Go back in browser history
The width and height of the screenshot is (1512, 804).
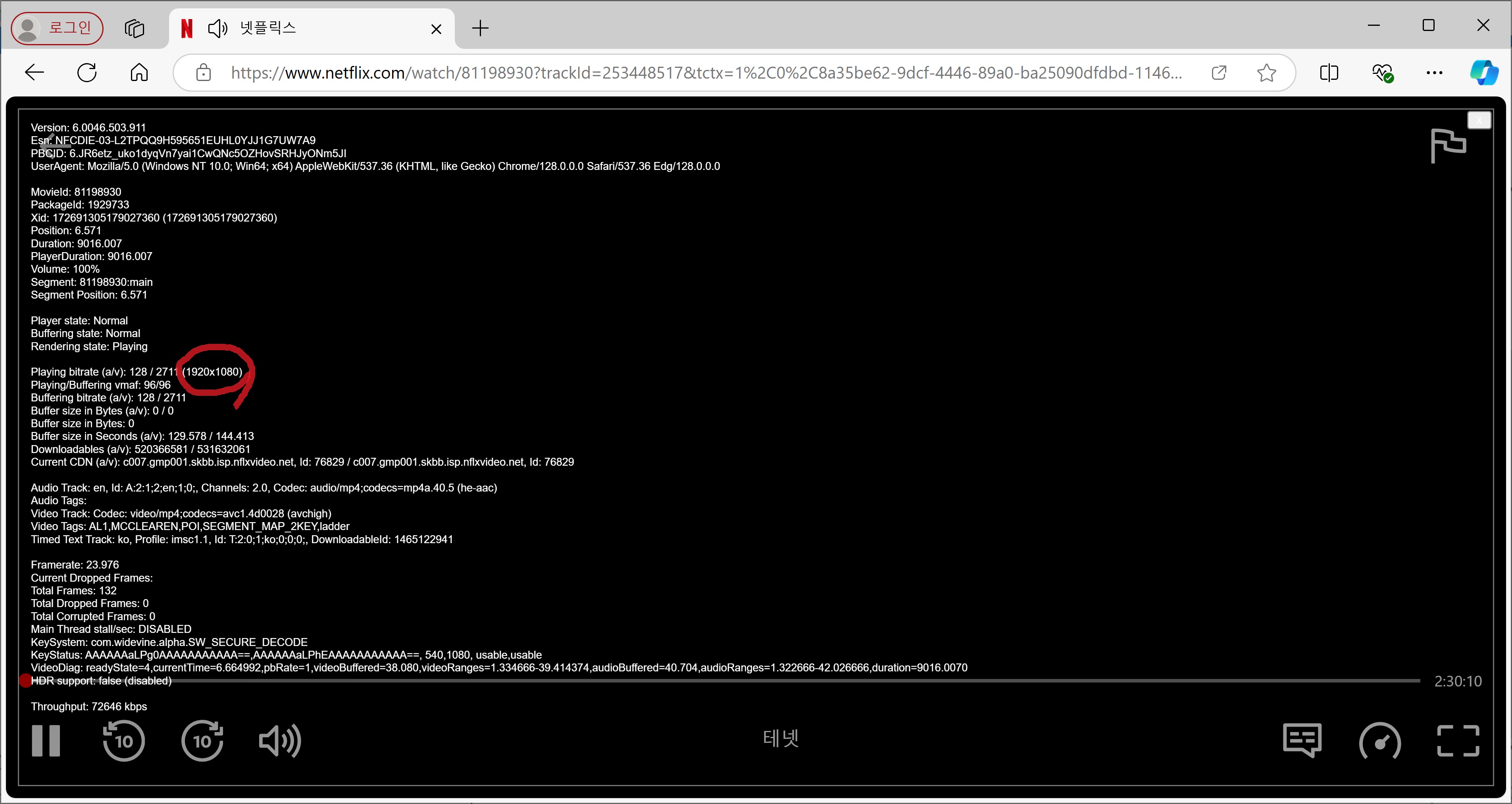[35, 73]
